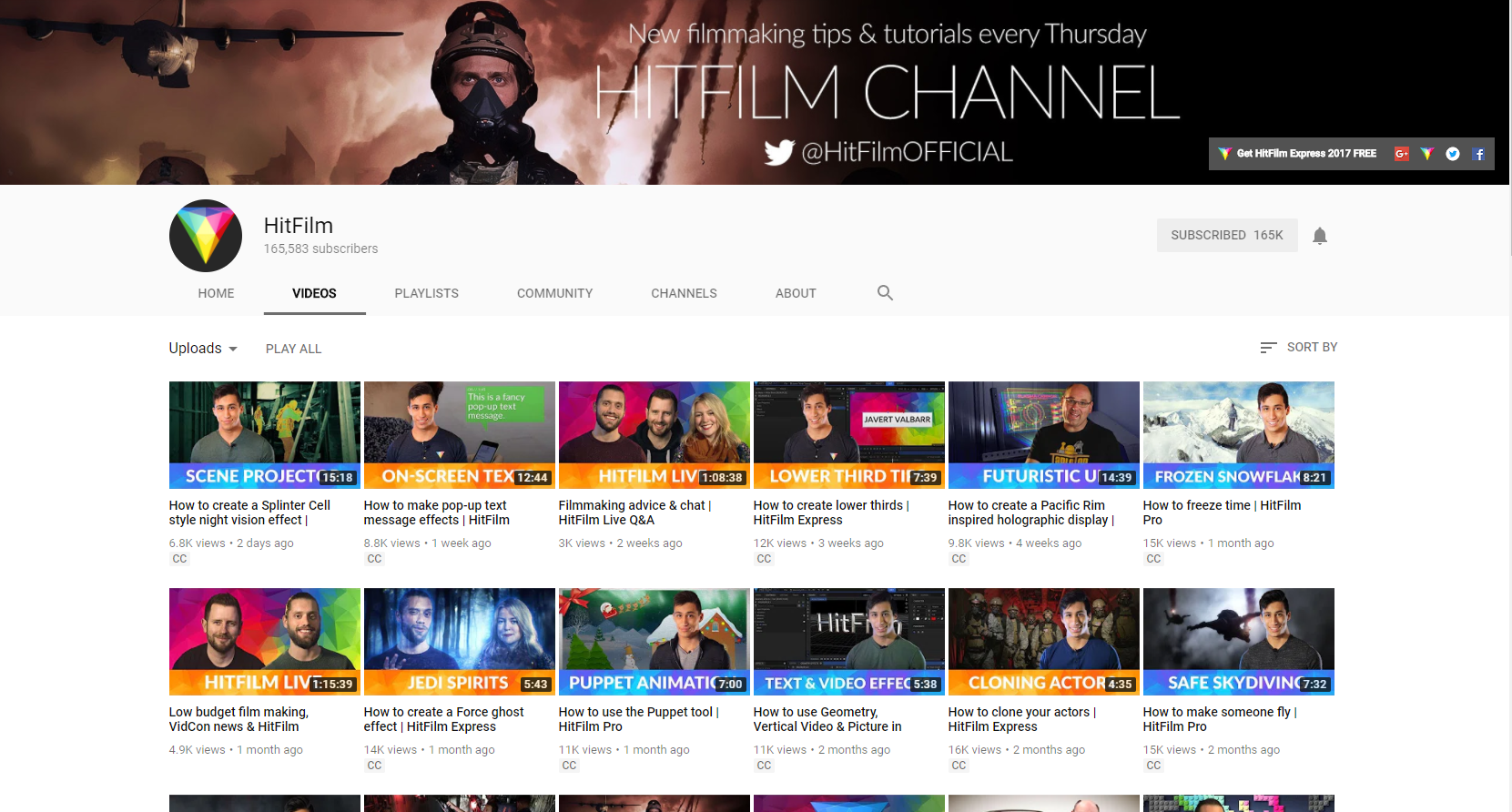Open the Sort By menu
The height and width of the screenshot is (812, 1512).
tap(1298, 347)
